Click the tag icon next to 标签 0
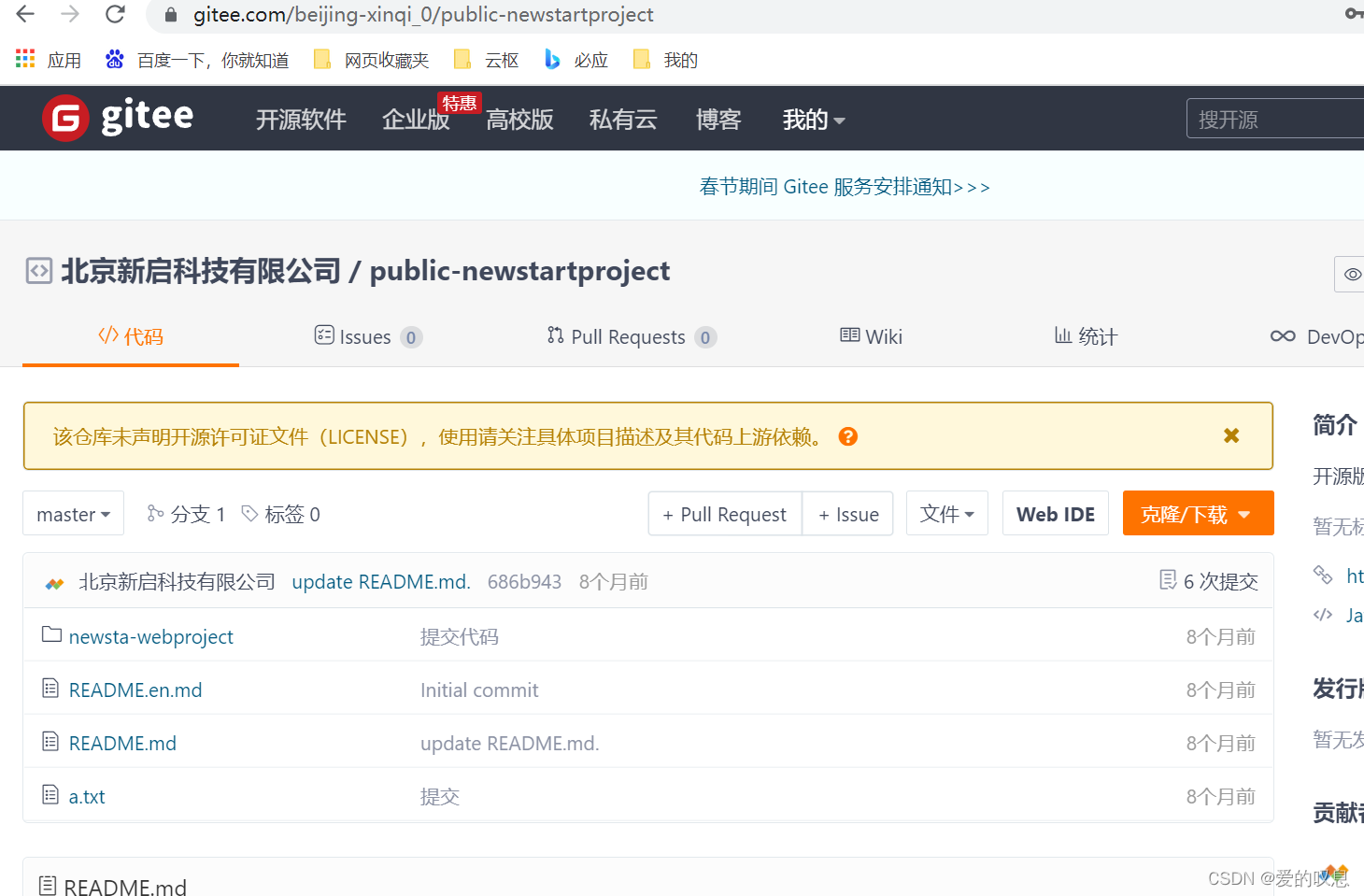1364x896 pixels. tap(249, 513)
